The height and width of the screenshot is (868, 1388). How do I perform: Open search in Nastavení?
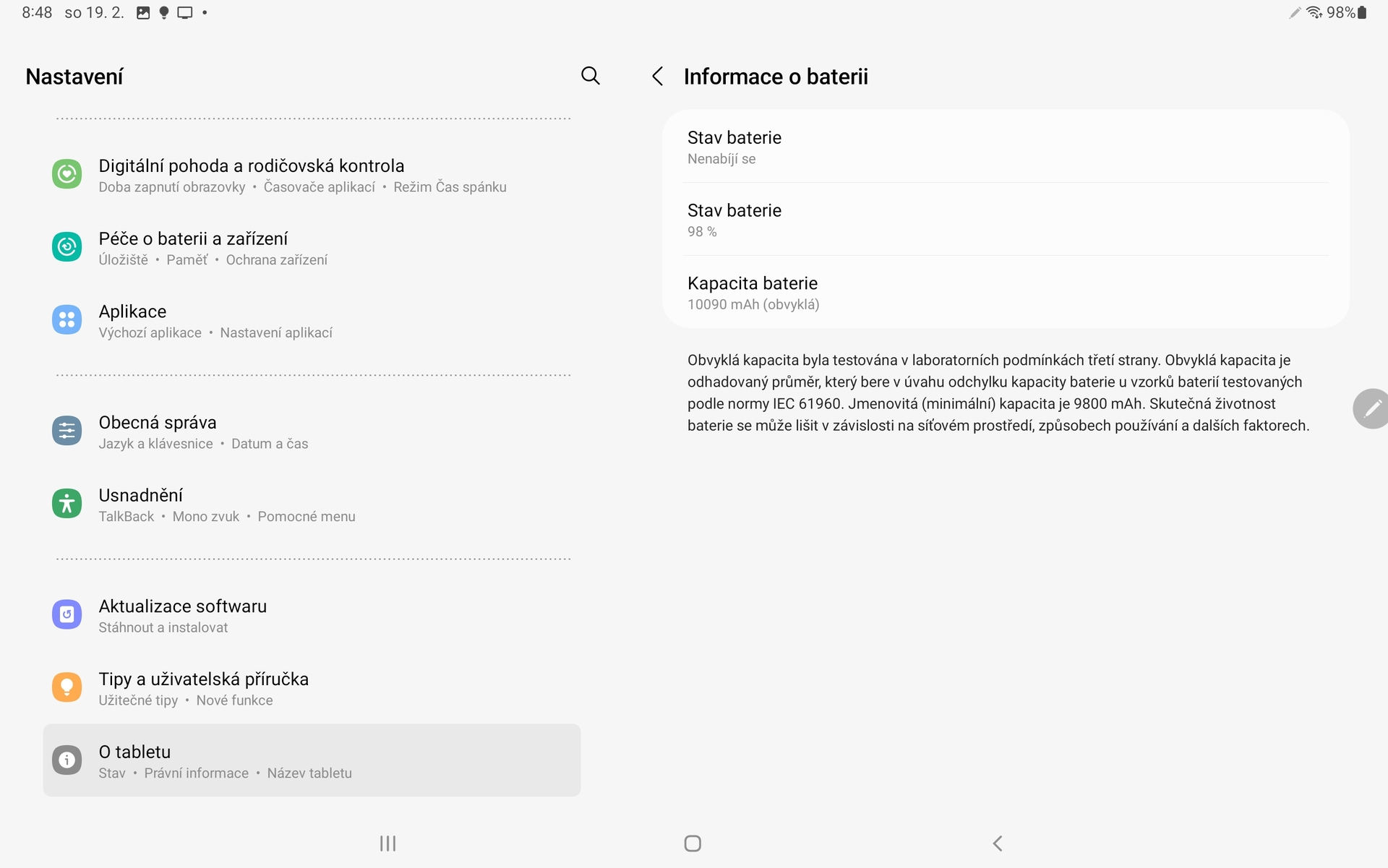tap(590, 76)
